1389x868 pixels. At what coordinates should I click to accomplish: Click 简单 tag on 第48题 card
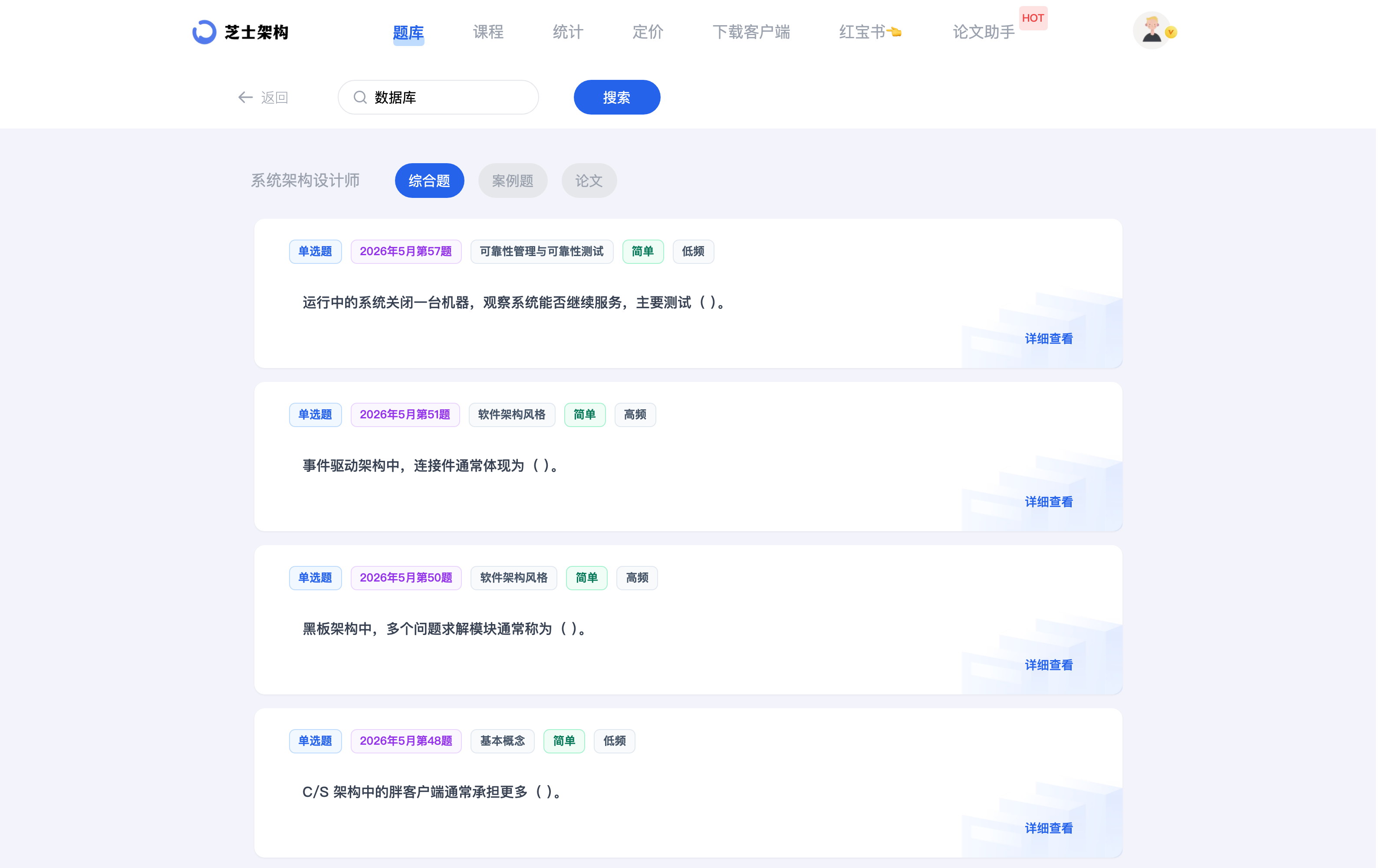pos(564,740)
